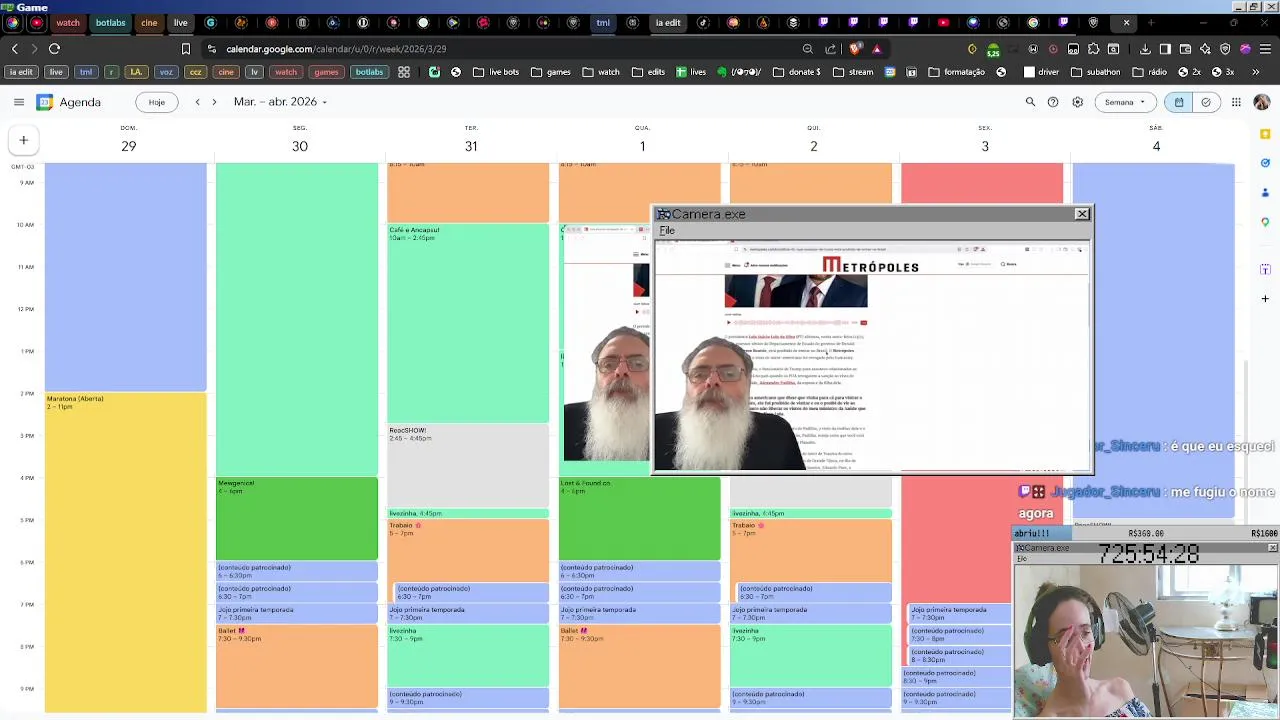Open browser Downloads icon

click(x=1145, y=49)
